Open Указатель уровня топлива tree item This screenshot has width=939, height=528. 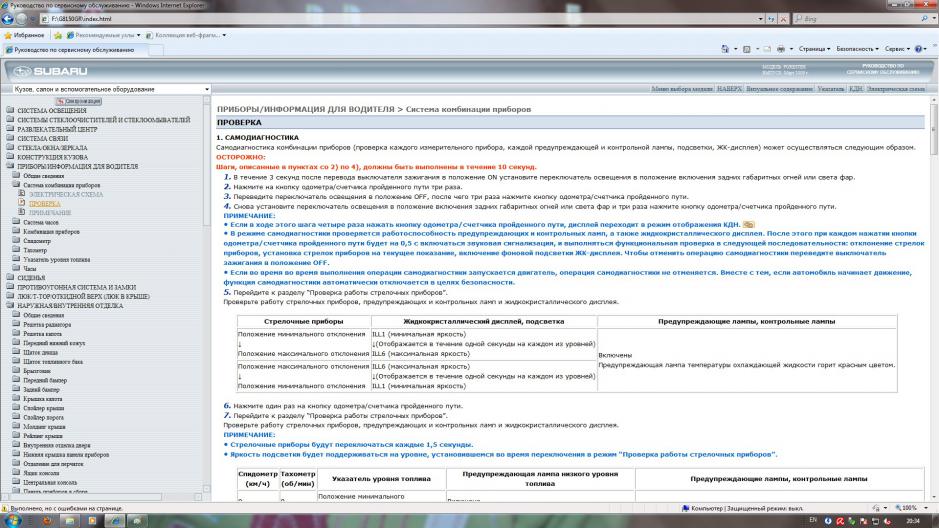click(56, 259)
